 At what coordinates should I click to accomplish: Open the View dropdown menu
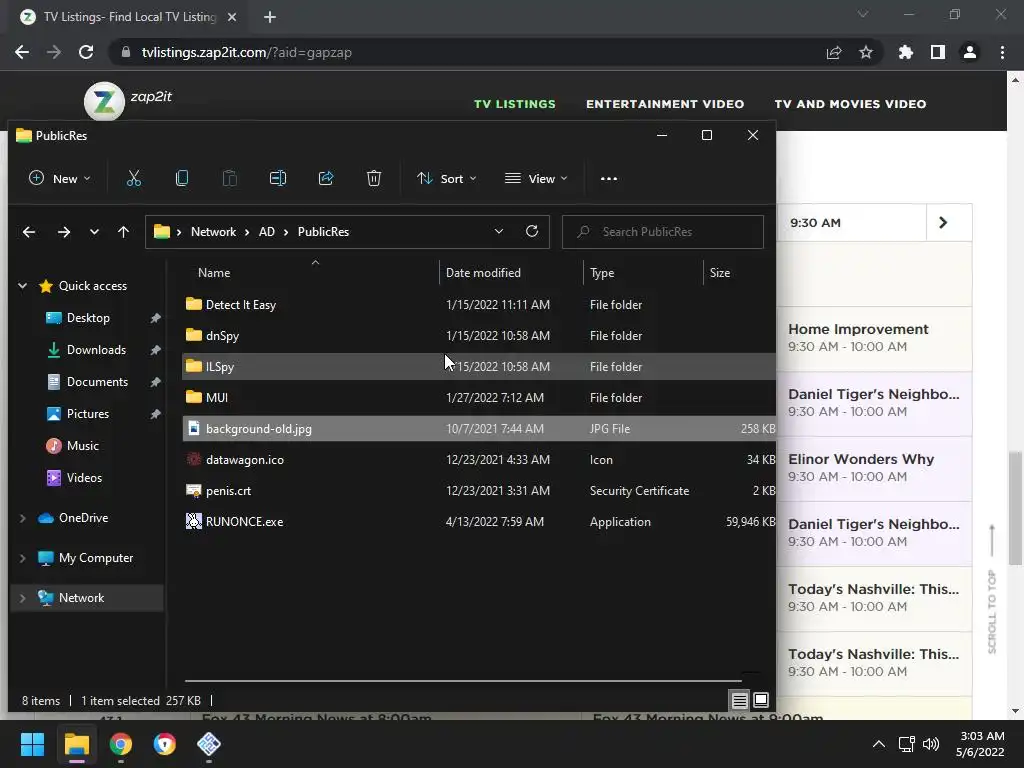(537, 178)
